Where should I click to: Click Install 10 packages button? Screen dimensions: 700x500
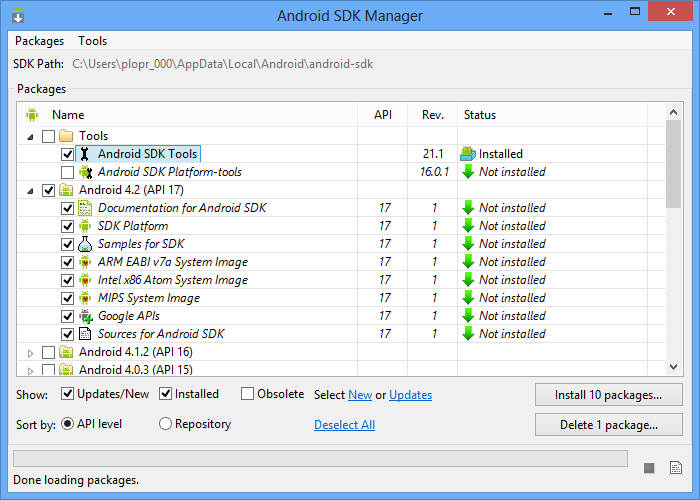[608, 395]
